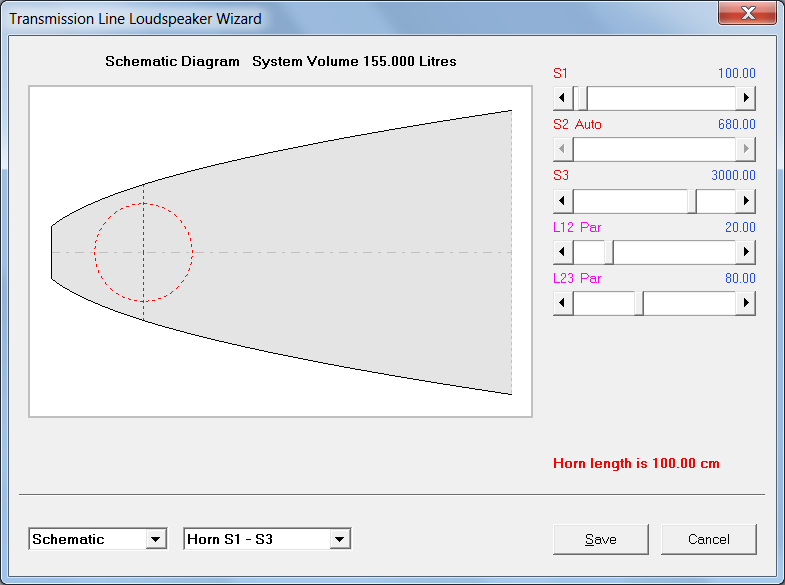The width and height of the screenshot is (785, 585).
Task: Click the System Volume 155.000 Litres text
Action: [x=354, y=62]
